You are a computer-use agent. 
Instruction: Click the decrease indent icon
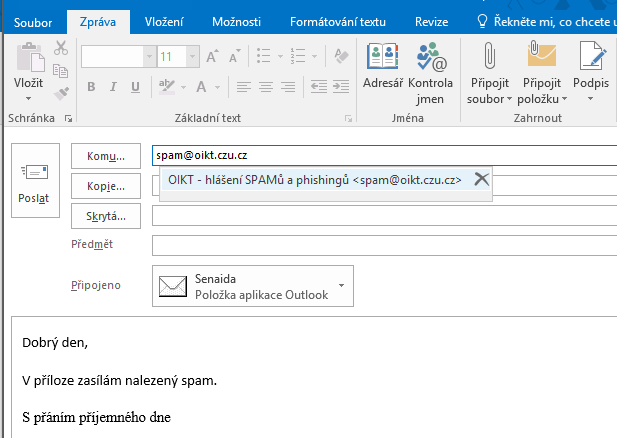point(319,87)
